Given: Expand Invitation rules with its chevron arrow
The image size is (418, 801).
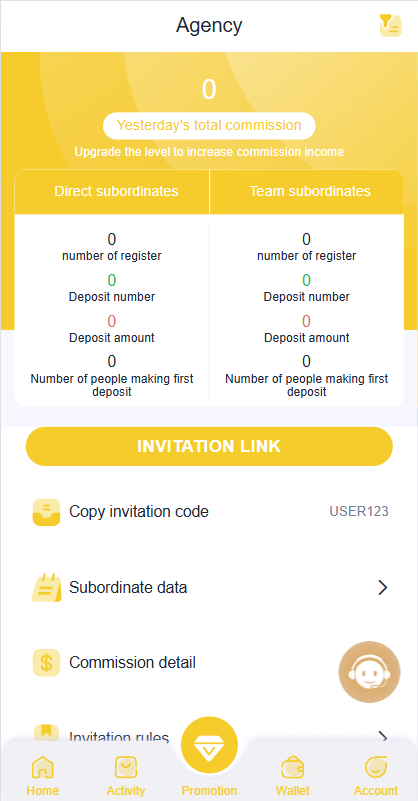Looking at the screenshot, I should pyautogui.click(x=383, y=737).
